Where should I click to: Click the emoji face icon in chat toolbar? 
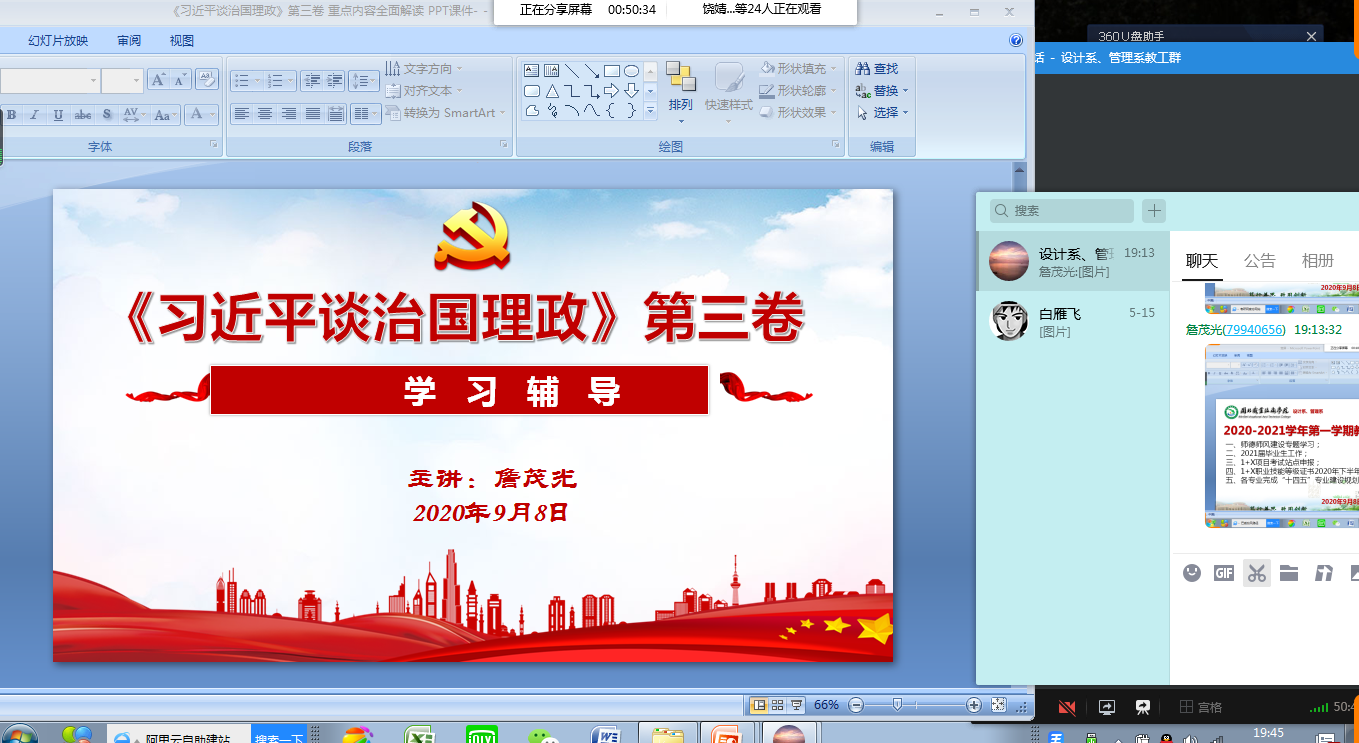coord(1191,573)
